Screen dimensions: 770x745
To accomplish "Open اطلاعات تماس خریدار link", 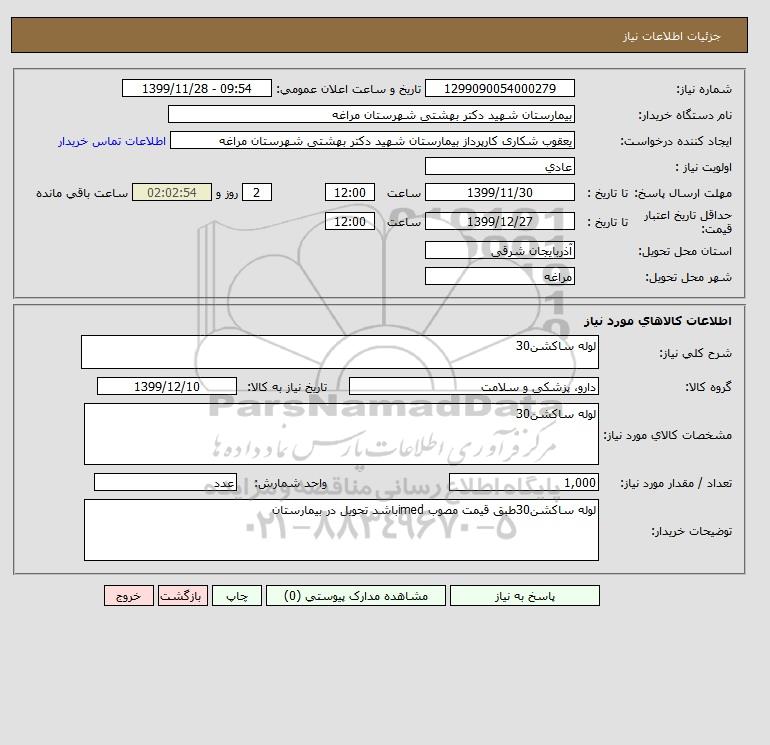I will tap(112, 141).
